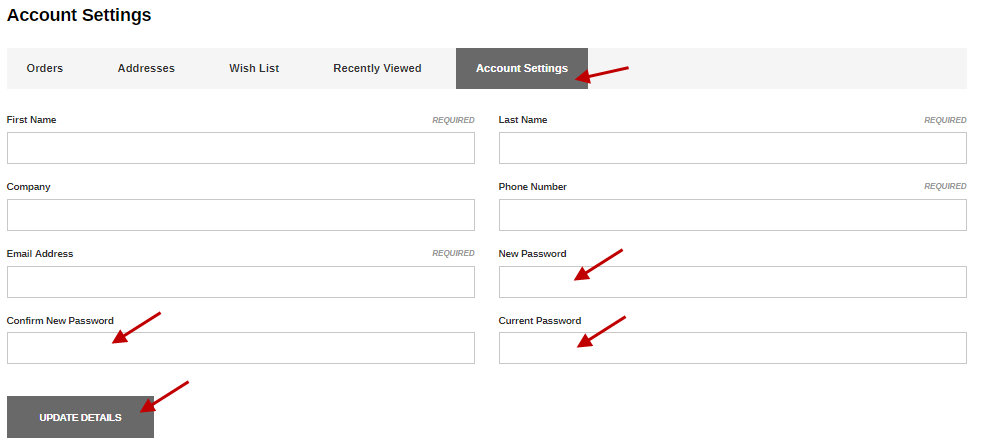Select the Account Settings tab
The image size is (989, 442).
tap(522, 68)
